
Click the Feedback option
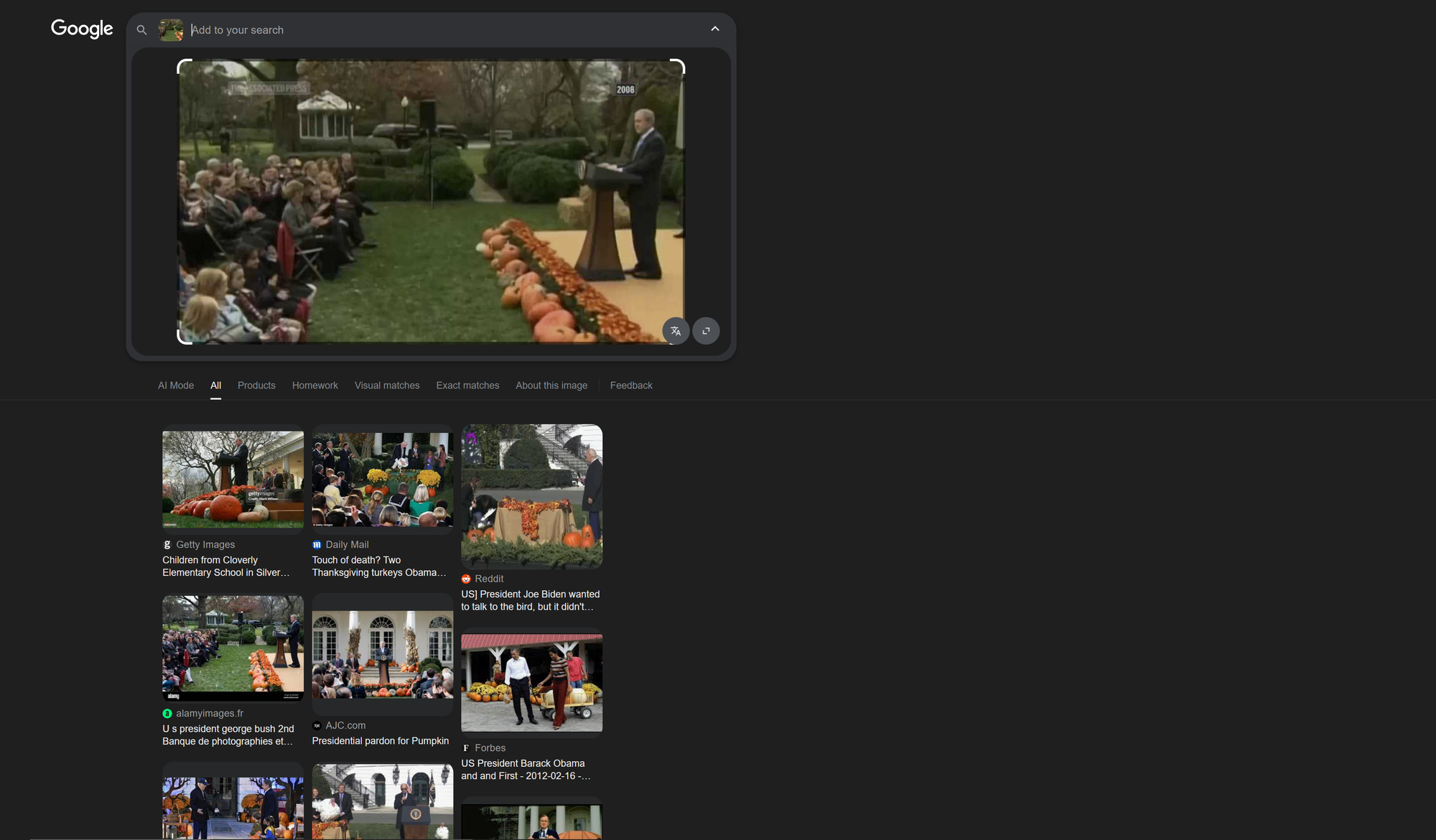click(630, 385)
